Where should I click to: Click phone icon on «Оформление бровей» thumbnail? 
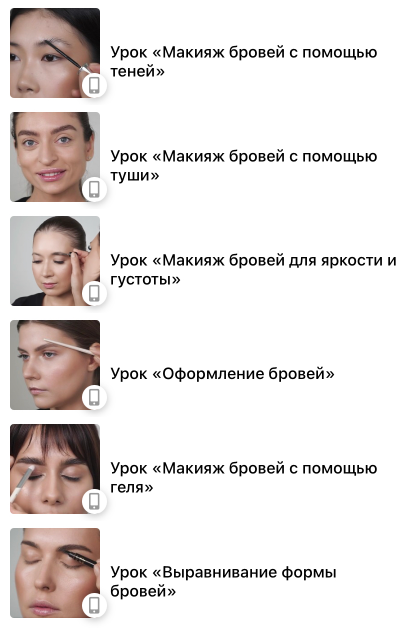[x=94, y=397]
